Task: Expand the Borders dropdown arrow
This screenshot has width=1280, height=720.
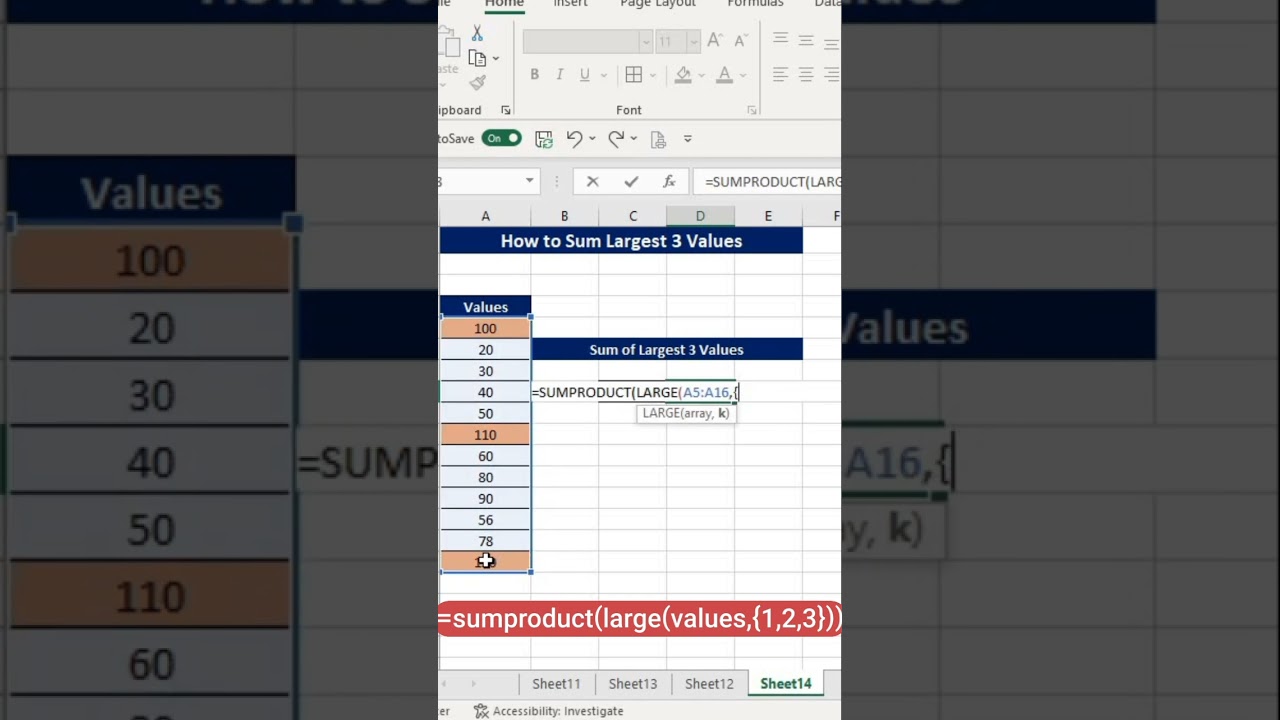Action: [x=652, y=75]
